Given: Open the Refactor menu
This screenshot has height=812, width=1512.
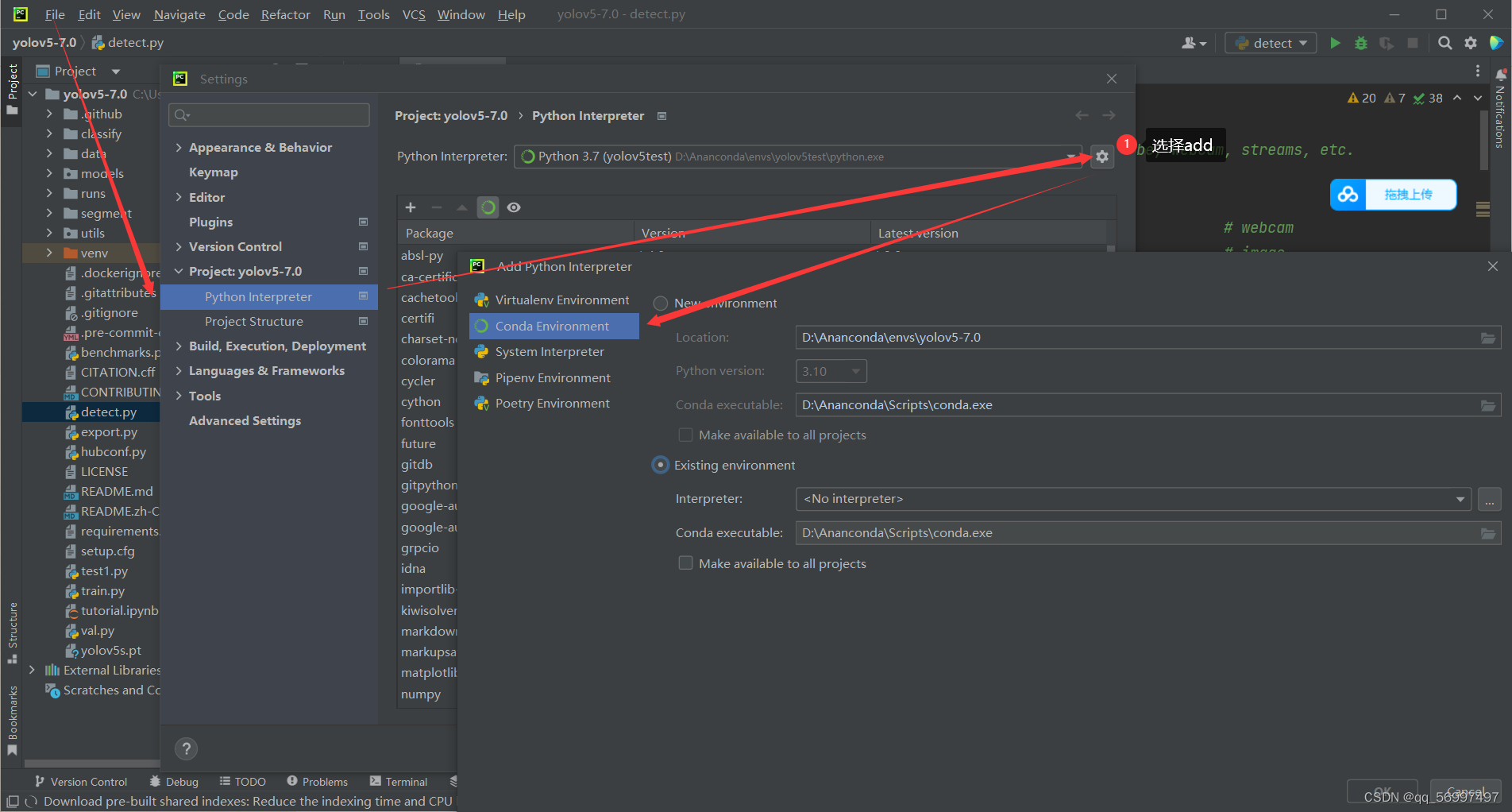Looking at the screenshot, I should pyautogui.click(x=285, y=14).
